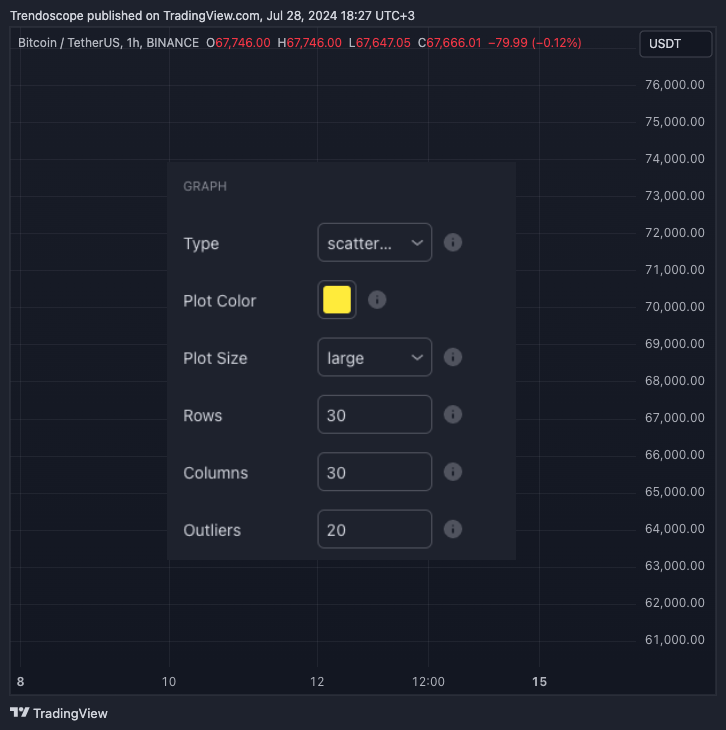Click the info icon beside Rows
Screen dimensions: 726x730
pos(453,415)
